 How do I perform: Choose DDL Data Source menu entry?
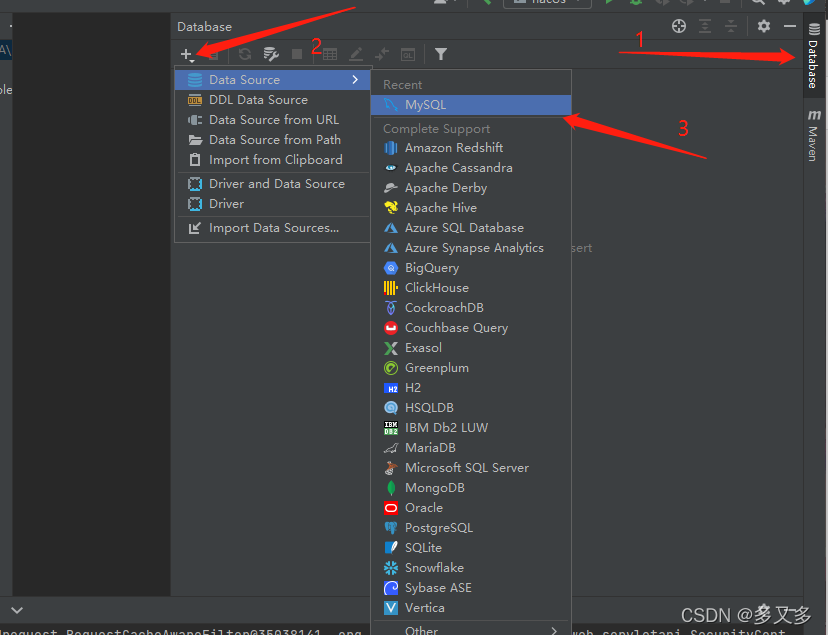272,100
